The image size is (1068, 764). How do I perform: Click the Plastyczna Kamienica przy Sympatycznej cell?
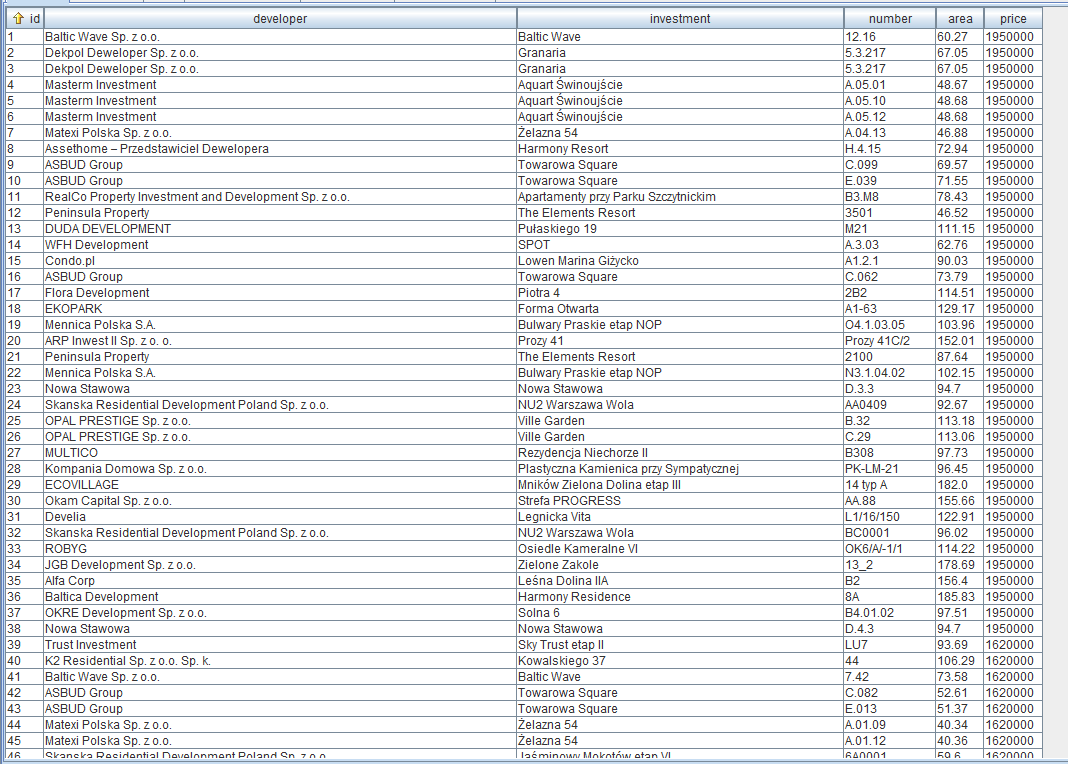coord(627,469)
